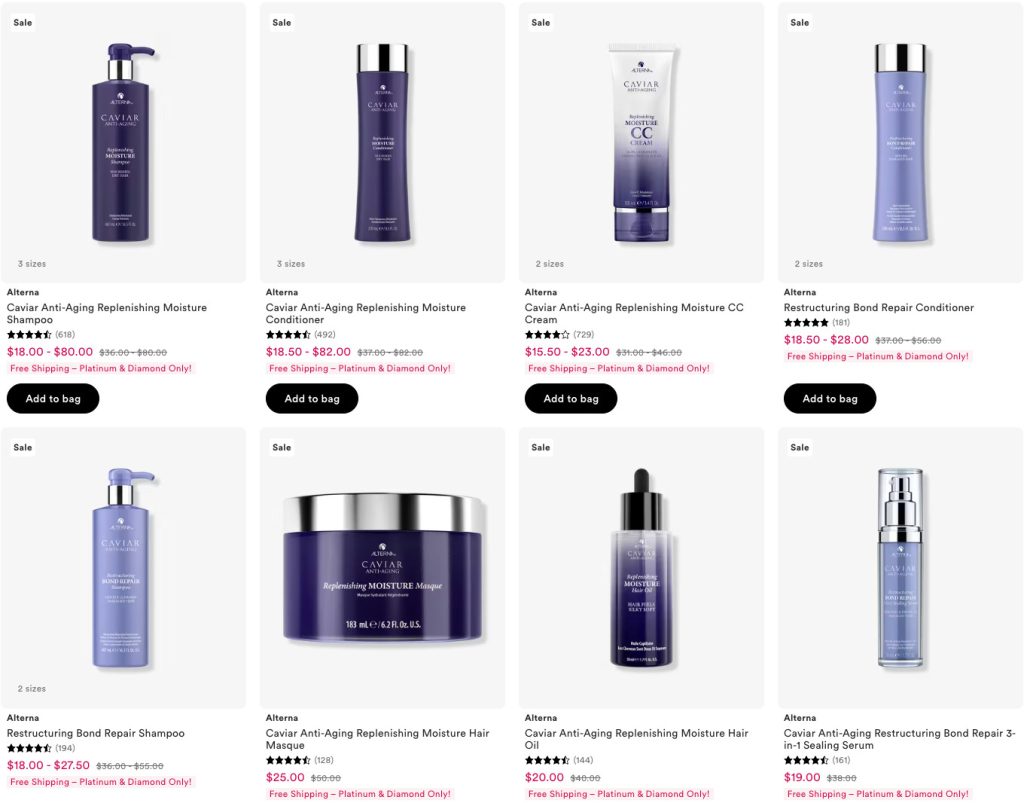The image size is (1024, 803).
Task: View CC Cream star rating reviews (729)
Action: click(559, 334)
